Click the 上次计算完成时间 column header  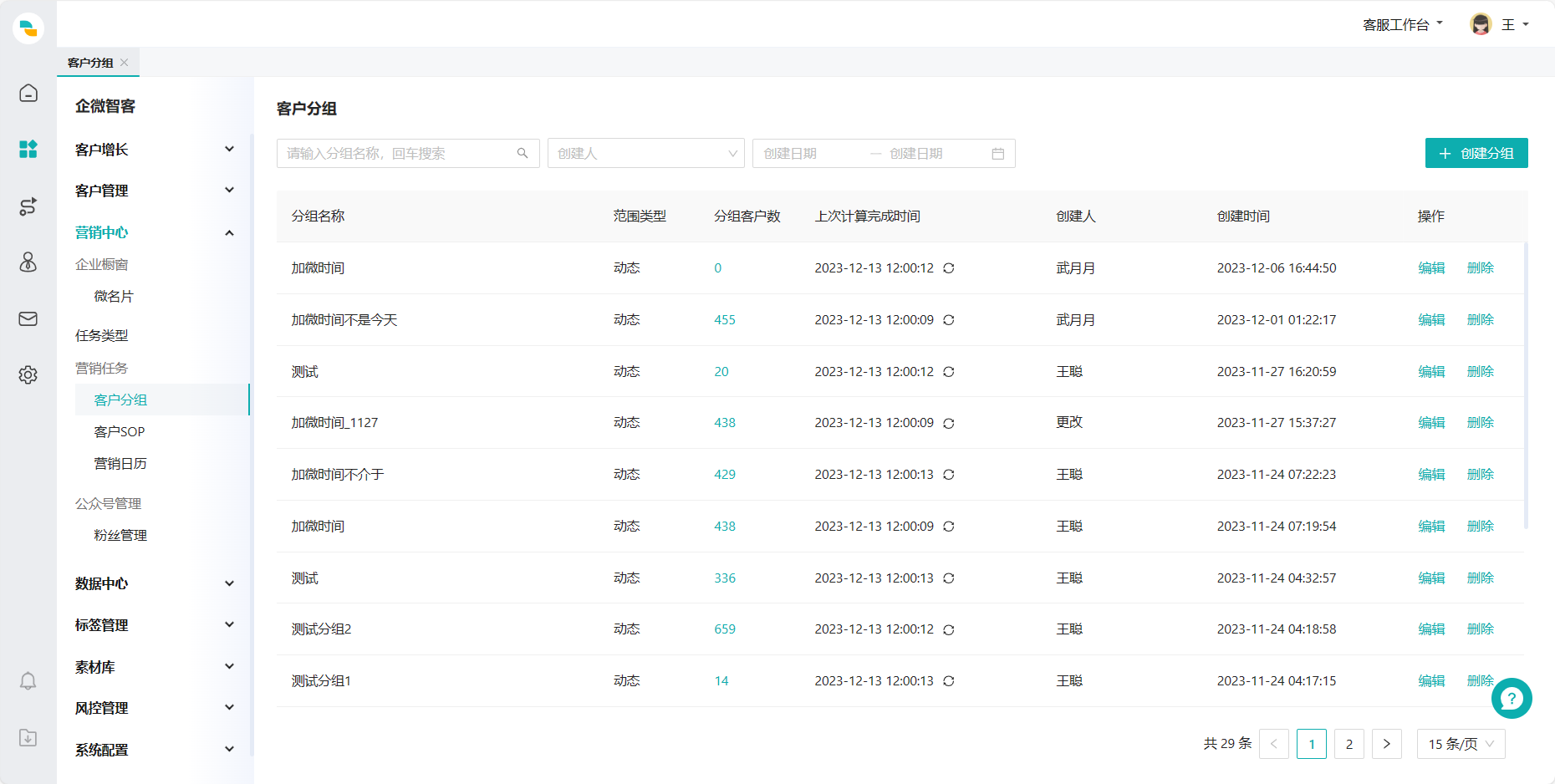tap(868, 216)
